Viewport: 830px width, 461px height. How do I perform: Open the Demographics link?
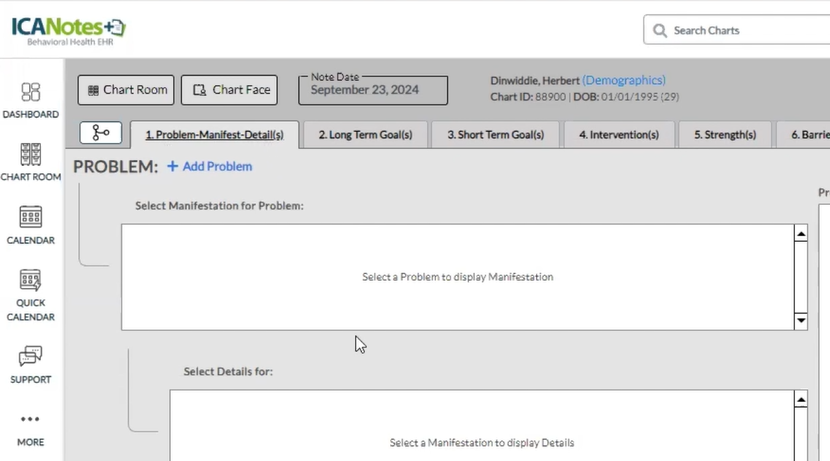(x=624, y=80)
